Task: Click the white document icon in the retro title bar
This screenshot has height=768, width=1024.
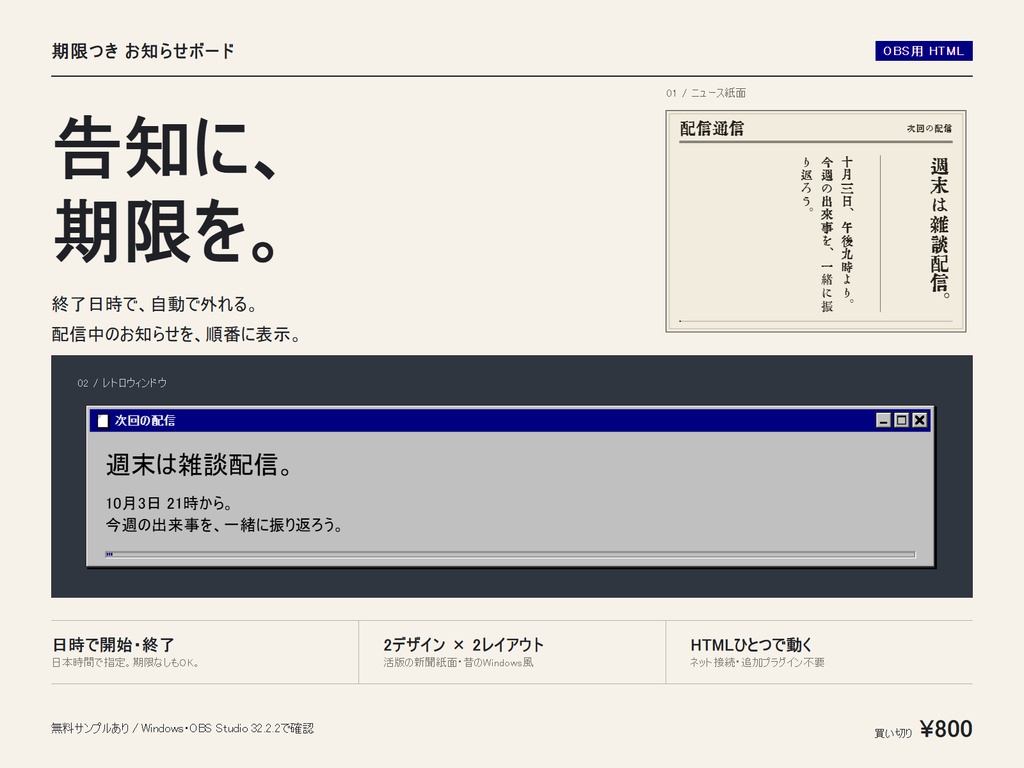Action: click(x=103, y=421)
